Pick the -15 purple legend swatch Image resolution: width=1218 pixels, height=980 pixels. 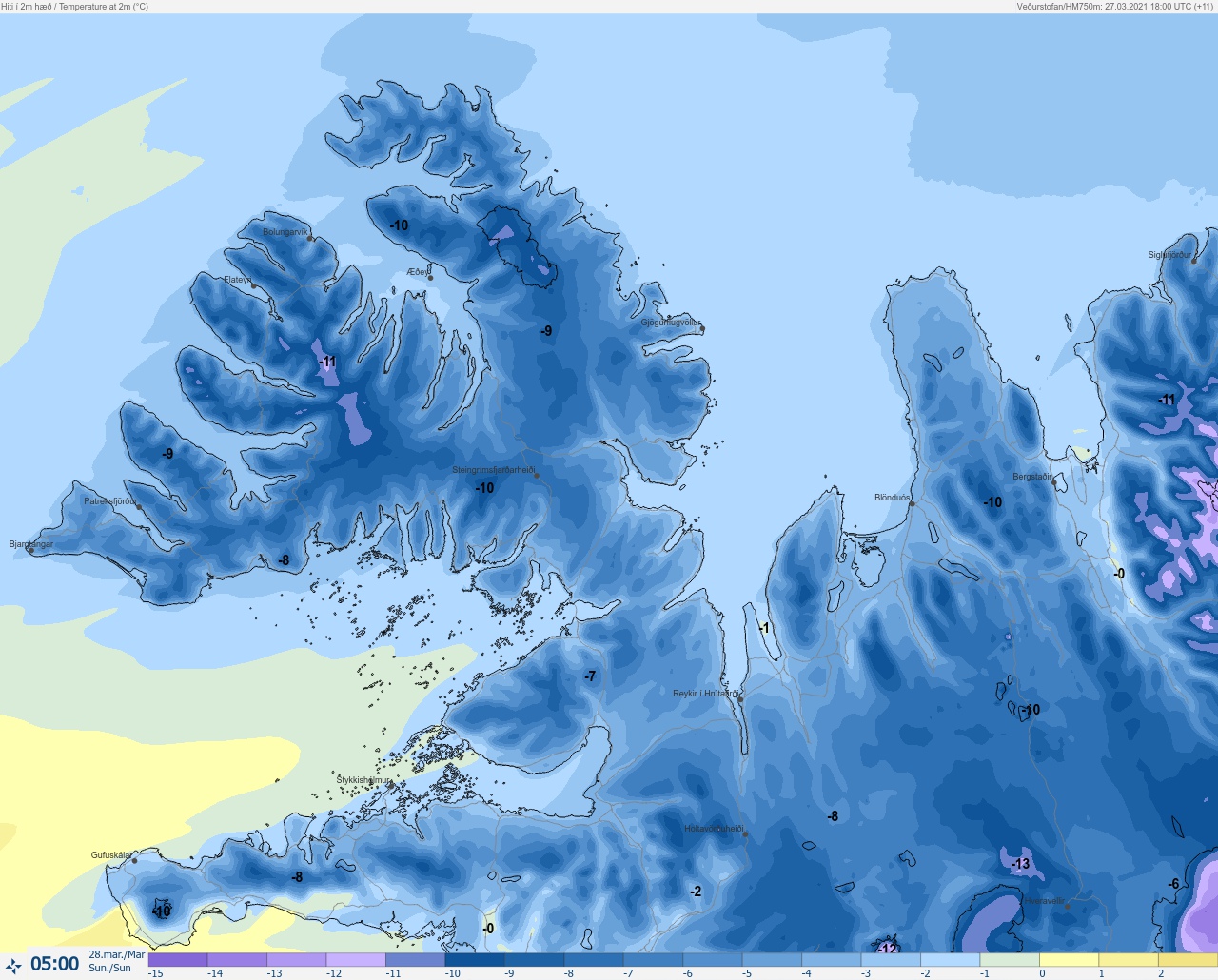178,960
